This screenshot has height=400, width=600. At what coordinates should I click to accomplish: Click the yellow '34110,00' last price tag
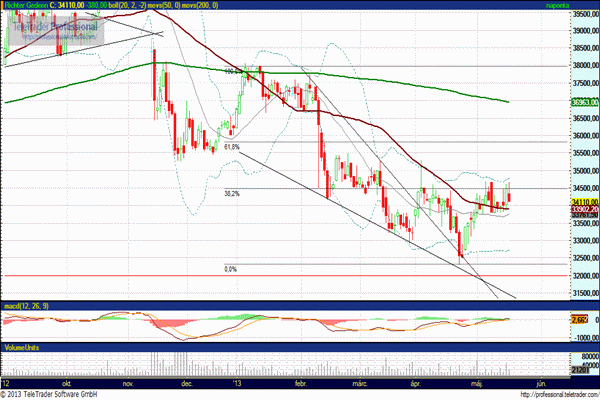[585, 202]
